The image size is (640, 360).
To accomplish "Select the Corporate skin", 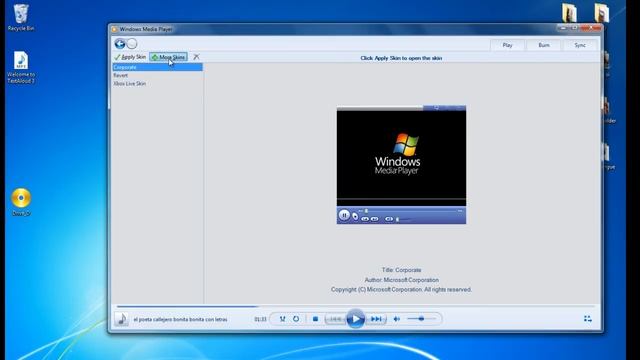I will point(158,67).
